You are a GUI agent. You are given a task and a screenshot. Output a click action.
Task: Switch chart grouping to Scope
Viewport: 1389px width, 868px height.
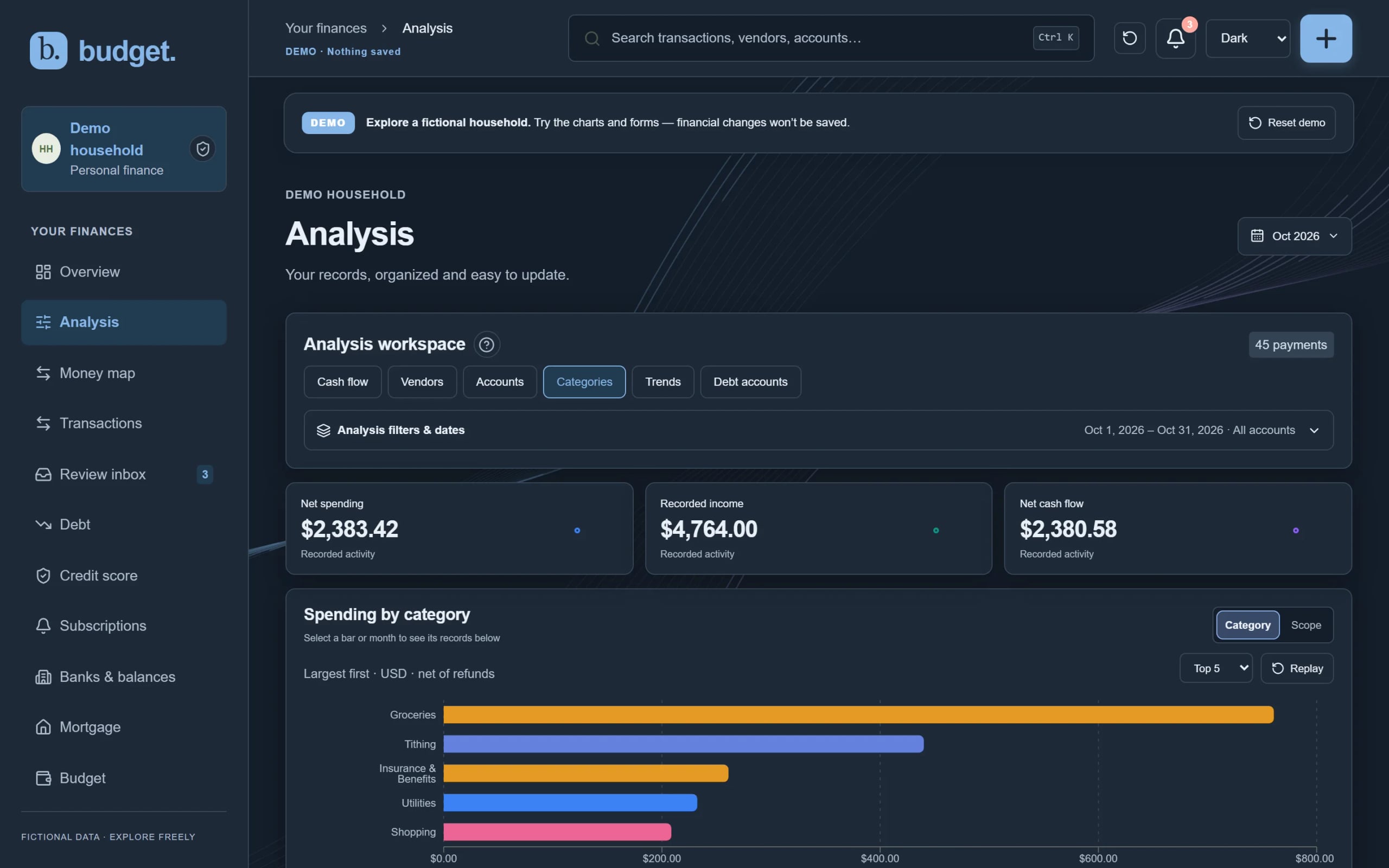(1306, 625)
